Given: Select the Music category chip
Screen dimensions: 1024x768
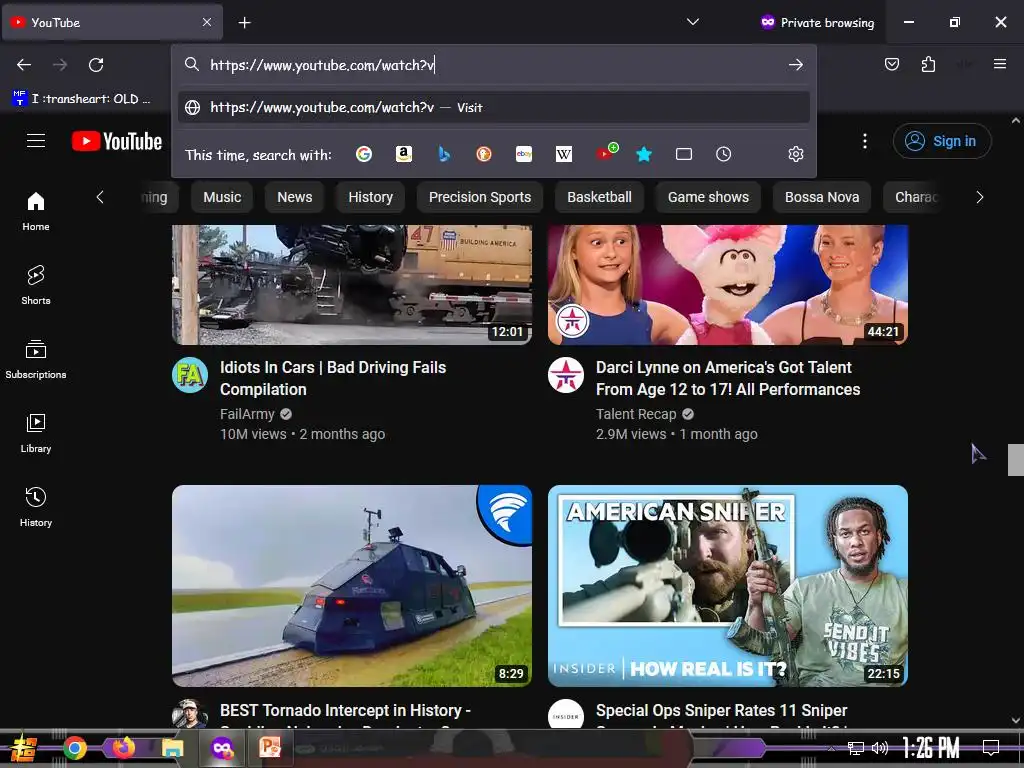Looking at the screenshot, I should (222, 197).
